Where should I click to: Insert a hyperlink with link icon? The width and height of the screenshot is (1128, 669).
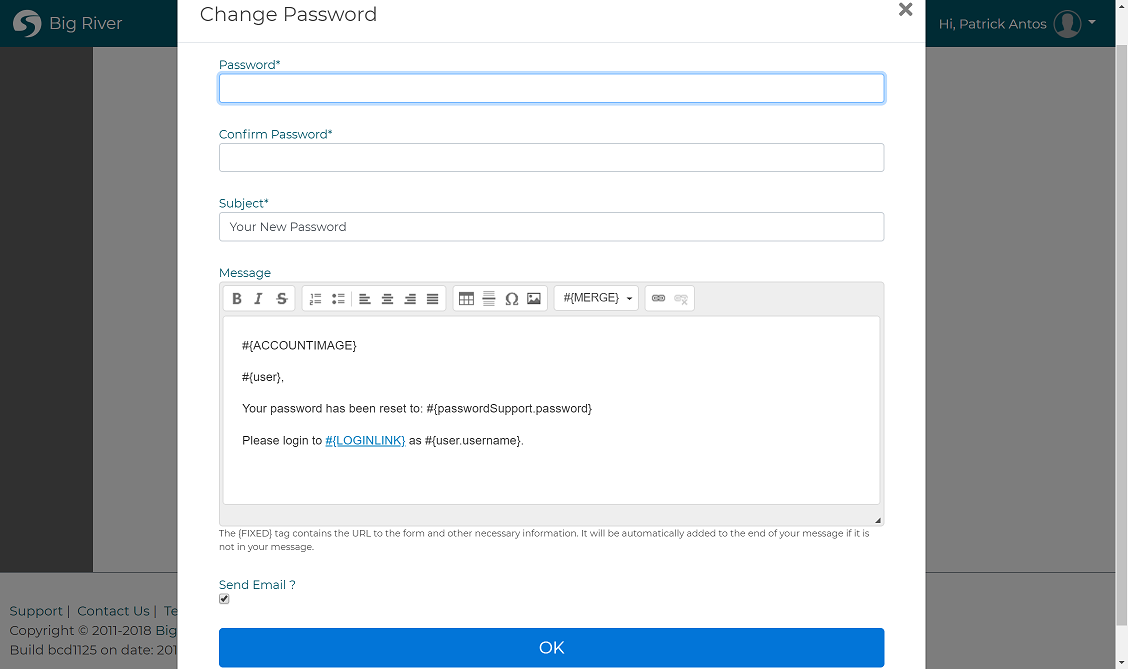[658, 299]
